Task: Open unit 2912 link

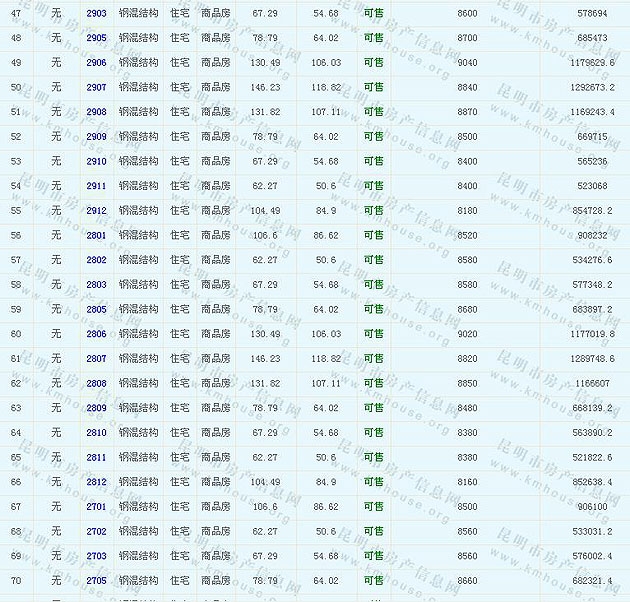Action: [x=96, y=211]
